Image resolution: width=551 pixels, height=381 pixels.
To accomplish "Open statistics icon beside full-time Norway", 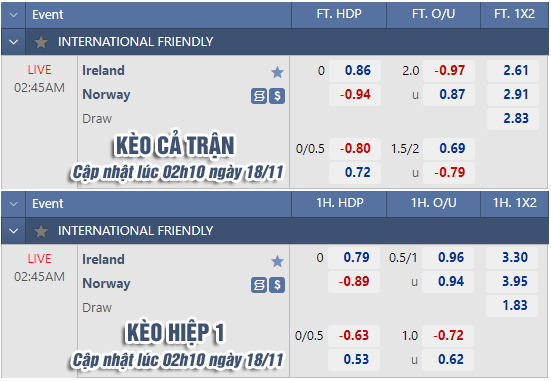I will coord(259,96).
